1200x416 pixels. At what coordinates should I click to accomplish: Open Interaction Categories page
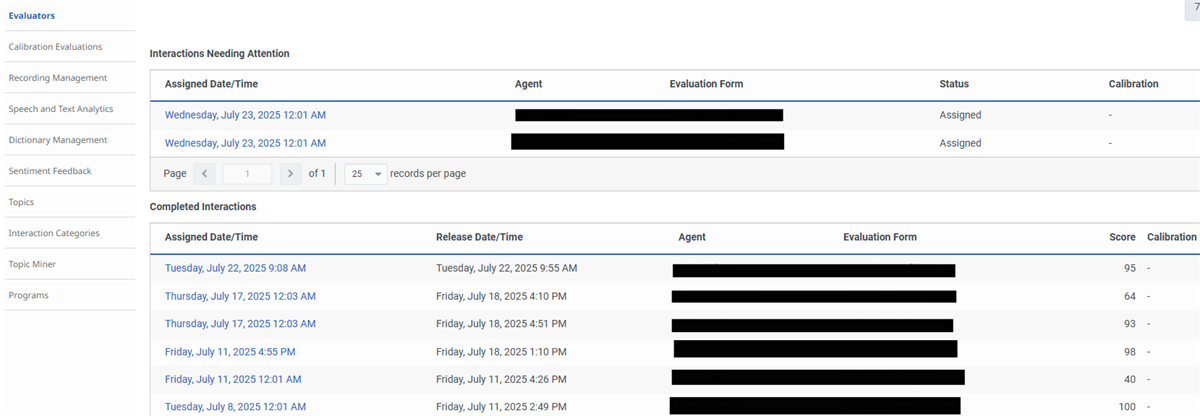pyautogui.click(x=53, y=232)
